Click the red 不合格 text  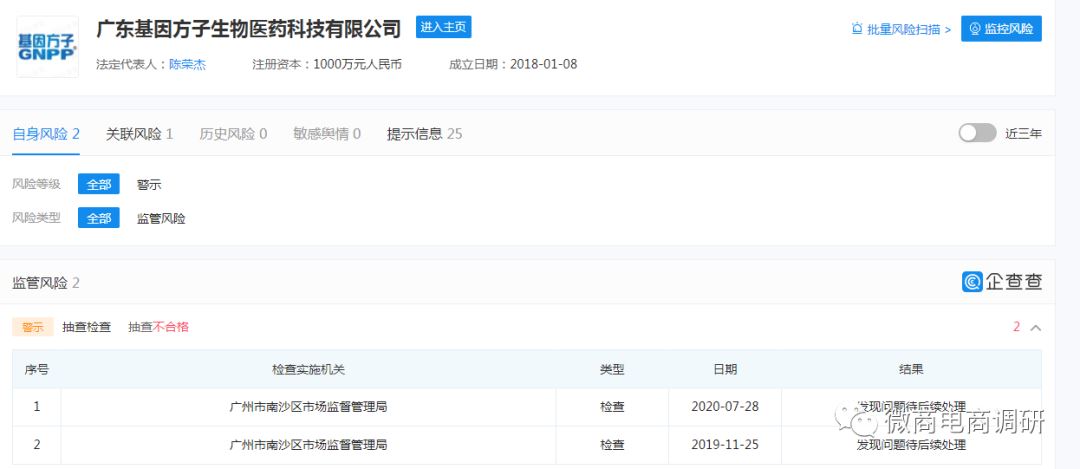[171, 327]
